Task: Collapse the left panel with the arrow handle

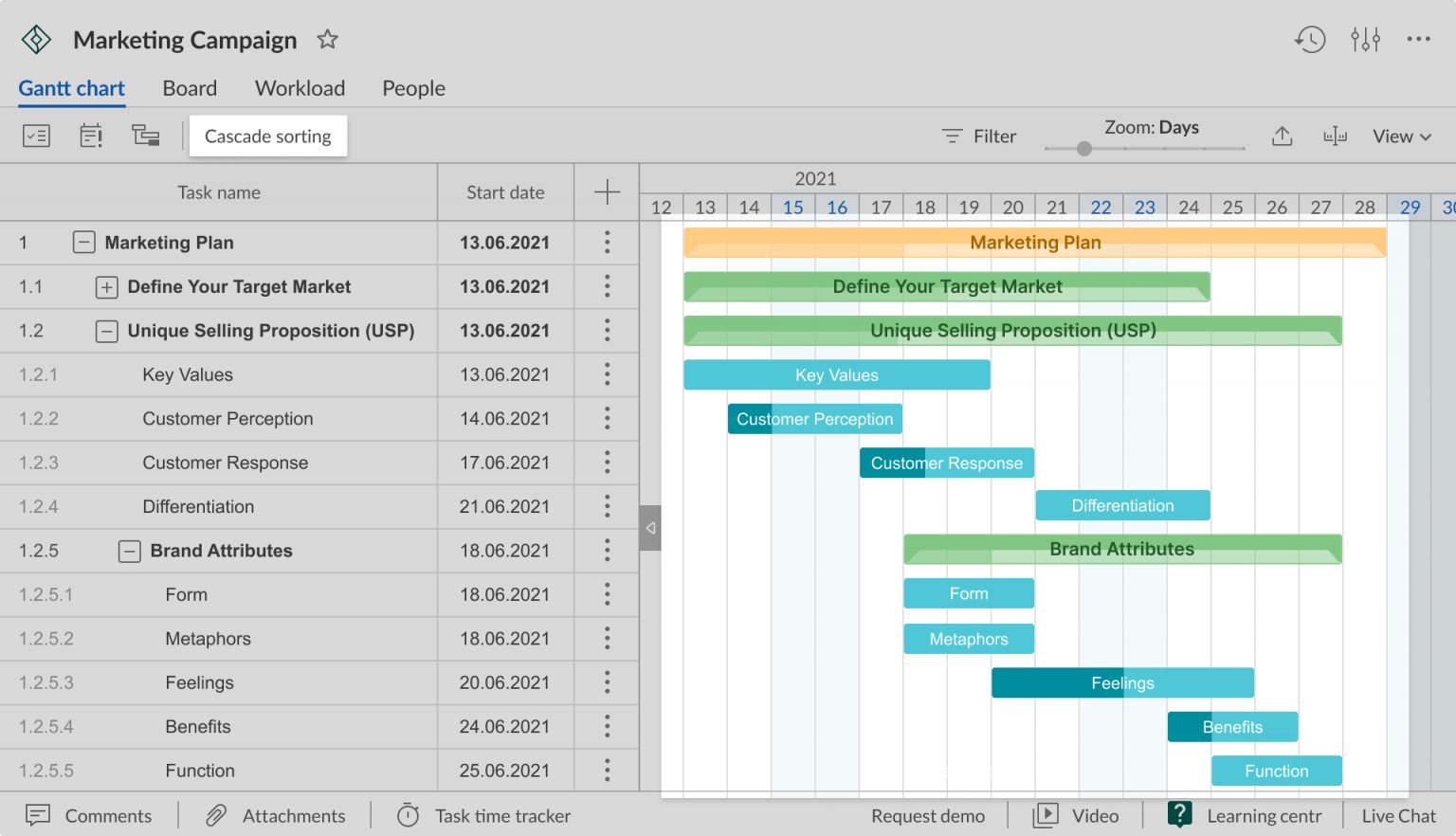Action: [x=650, y=528]
